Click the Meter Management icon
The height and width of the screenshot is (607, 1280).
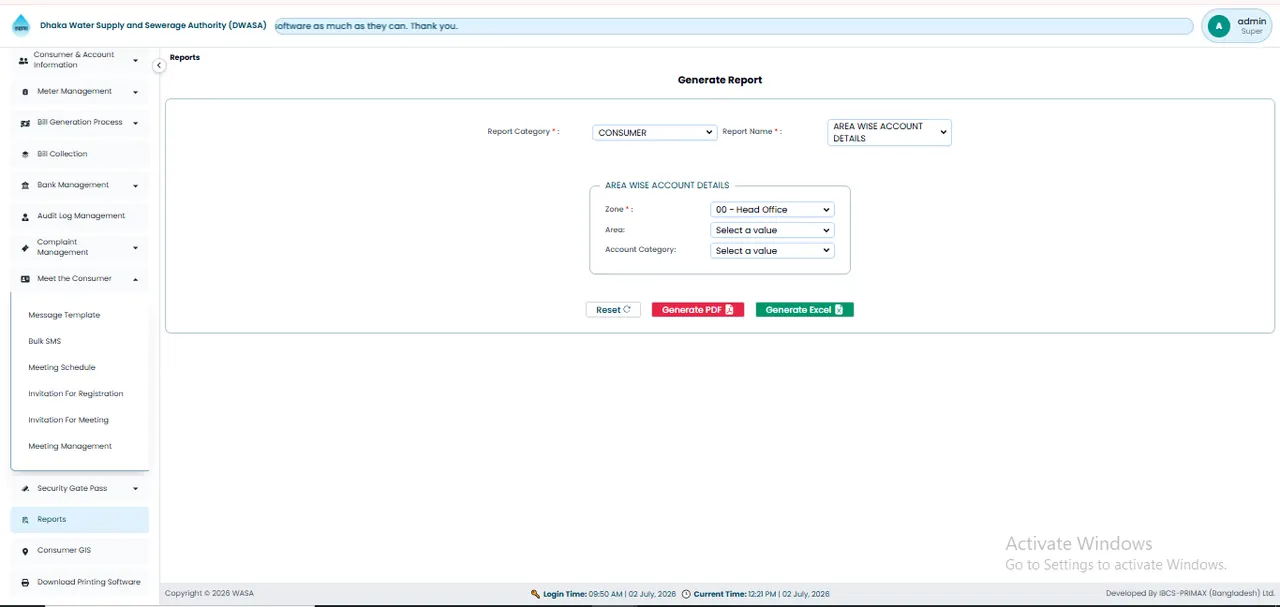coord(25,92)
